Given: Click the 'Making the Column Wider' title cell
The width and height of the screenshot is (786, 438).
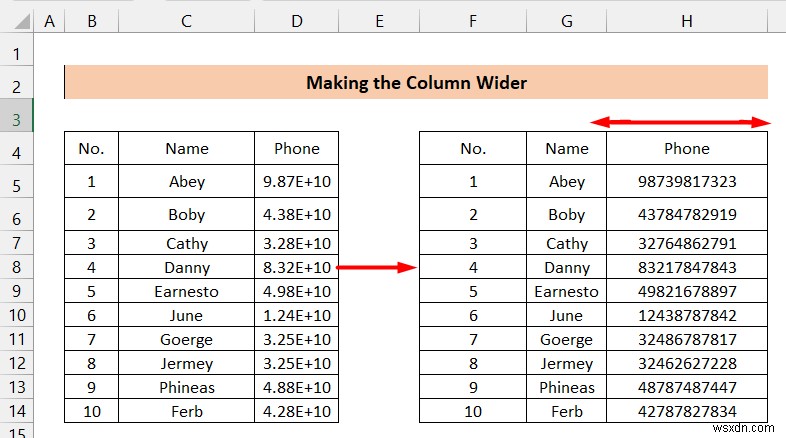Looking at the screenshot, I should [416, 82].
